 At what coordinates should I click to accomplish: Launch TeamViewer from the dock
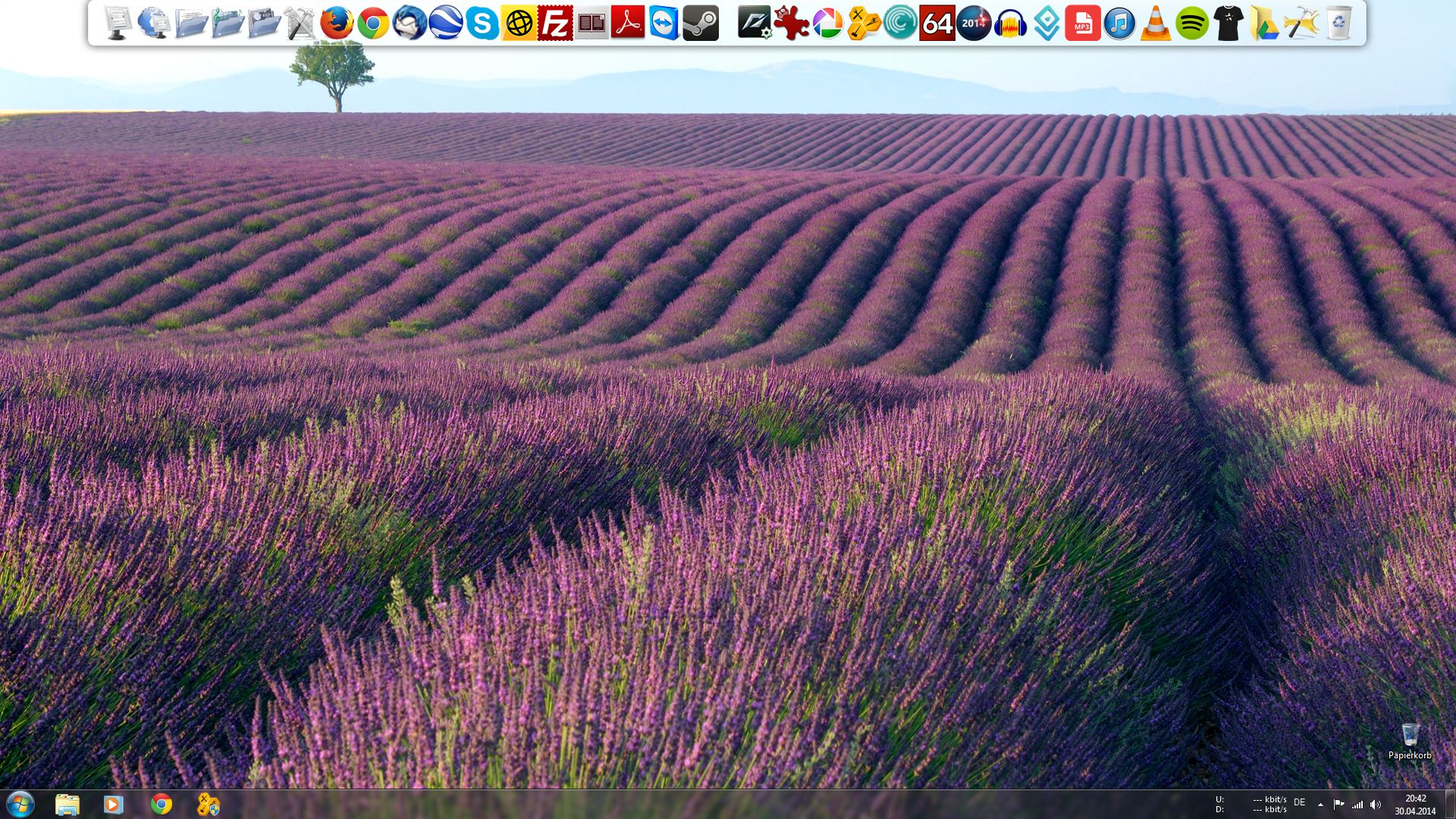coord(664,24)
